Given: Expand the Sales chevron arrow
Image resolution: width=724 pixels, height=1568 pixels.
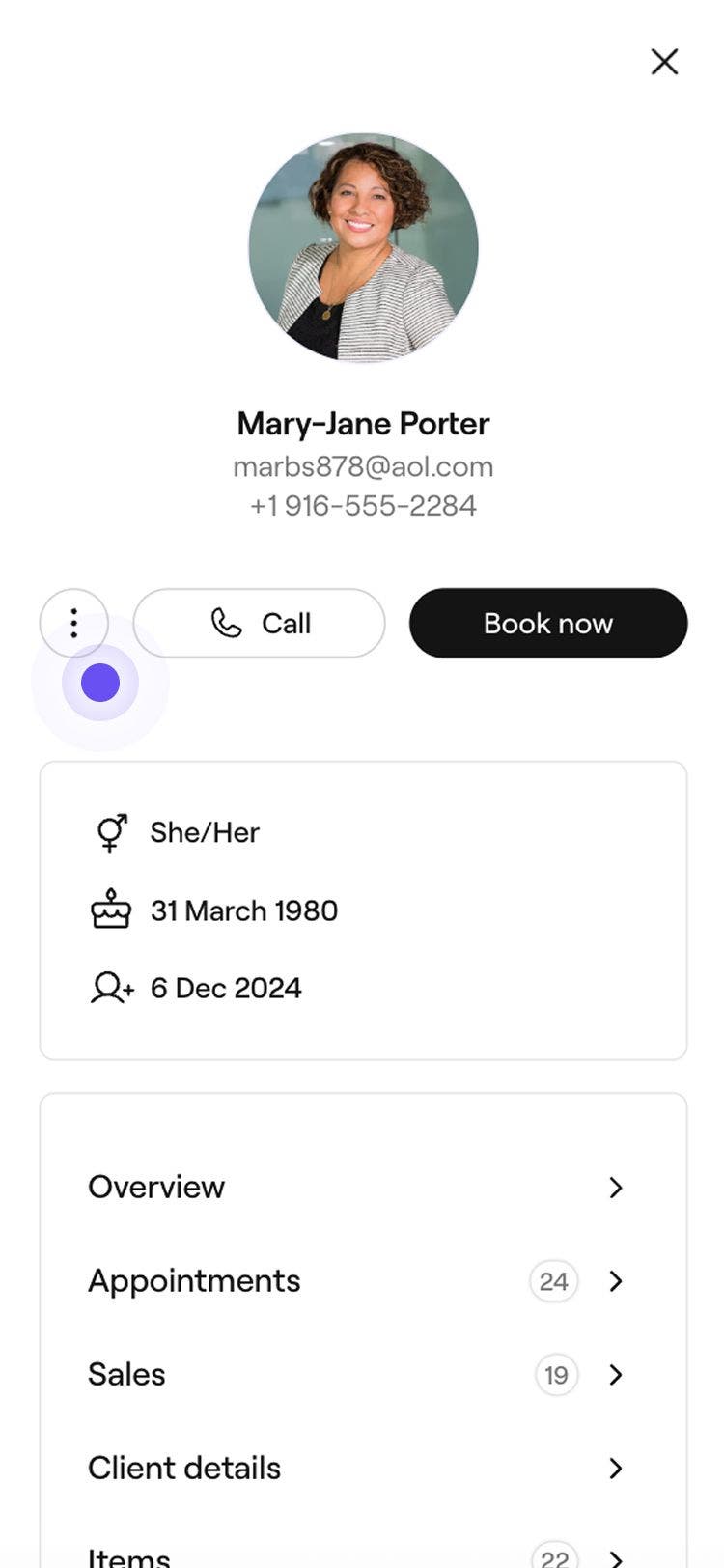Looking at the screenshot, I should (616, 1375).
